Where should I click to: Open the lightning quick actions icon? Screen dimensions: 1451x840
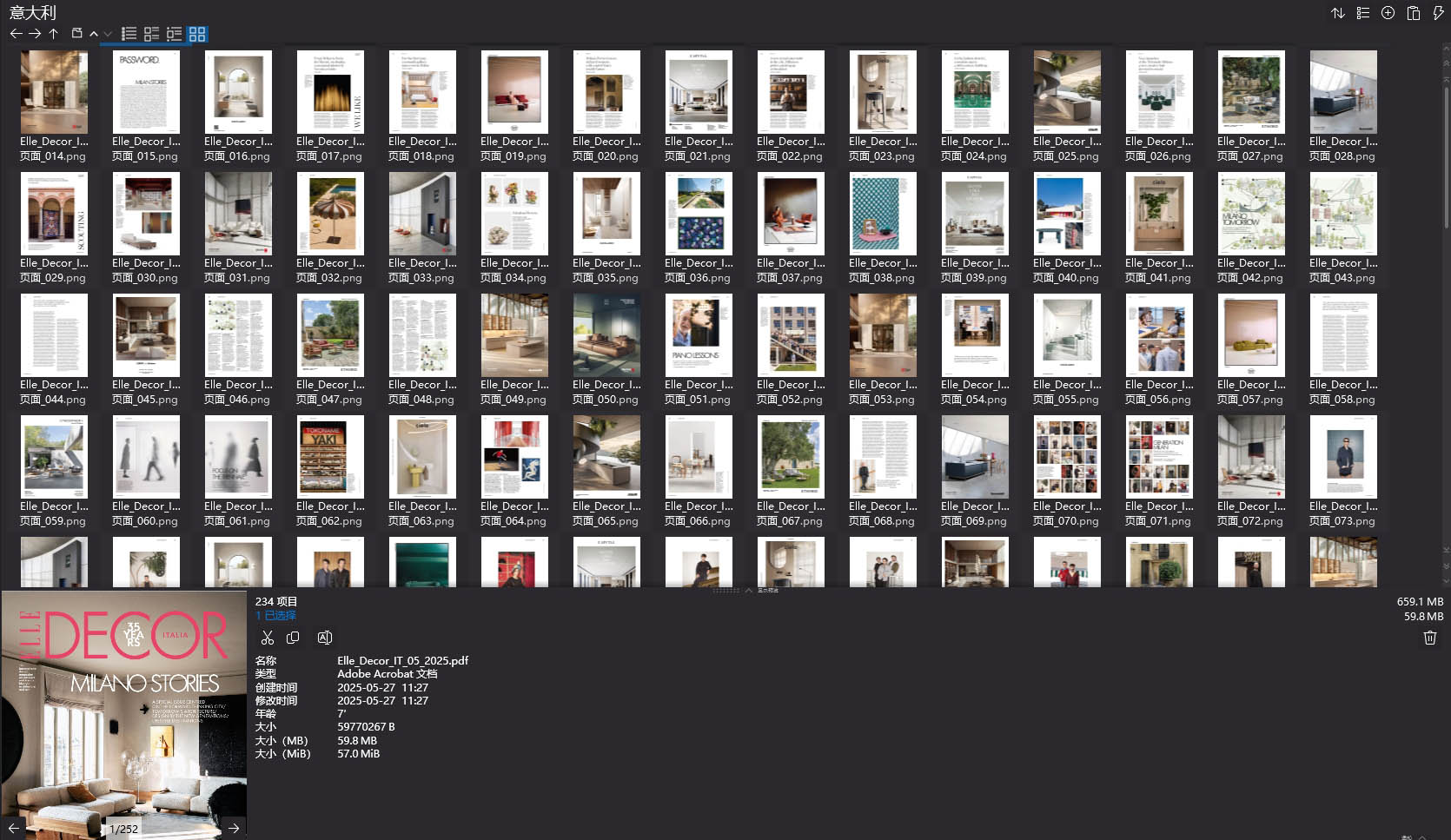1438,13
